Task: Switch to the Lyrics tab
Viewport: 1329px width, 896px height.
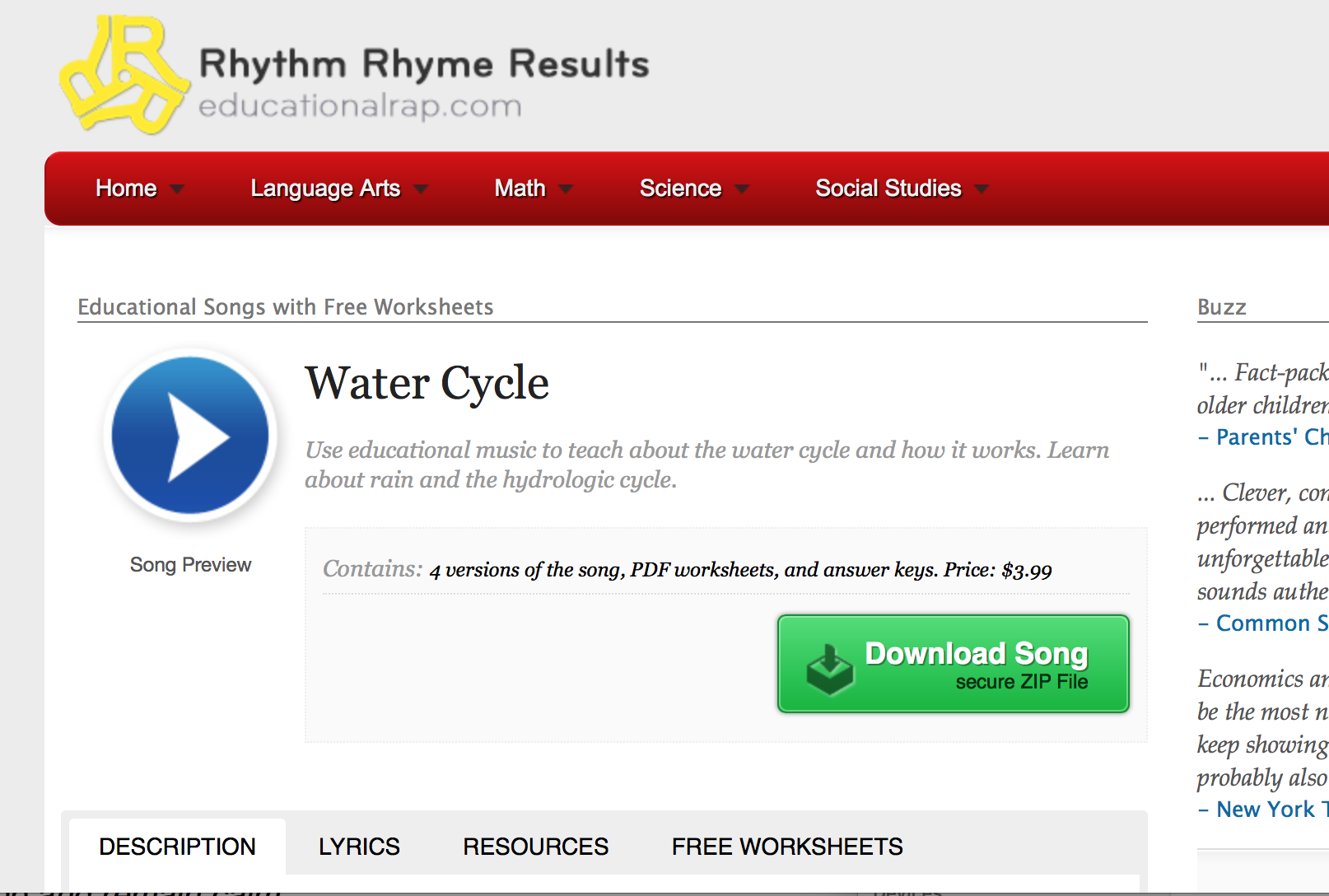Action: click(359, 847)
